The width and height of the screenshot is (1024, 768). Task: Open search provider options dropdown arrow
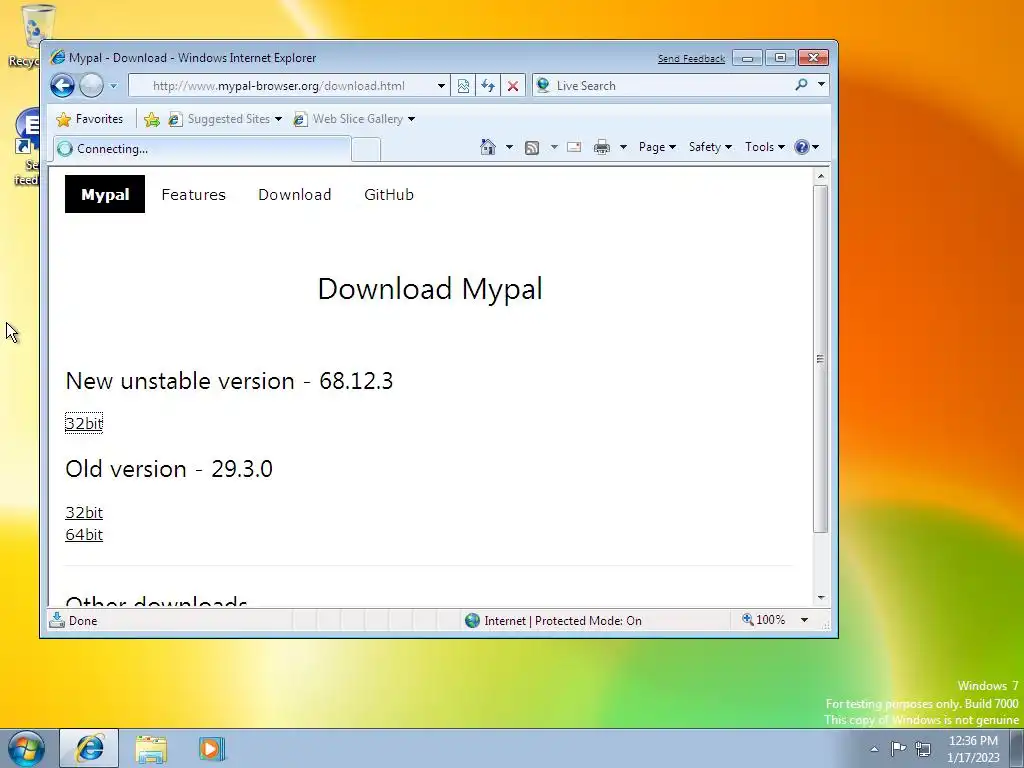821,85
